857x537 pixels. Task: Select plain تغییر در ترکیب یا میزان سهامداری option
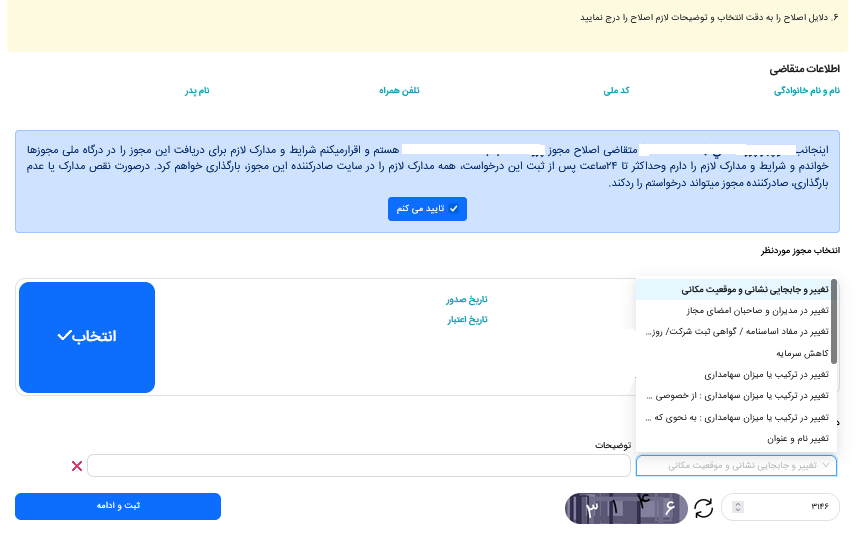(734, 375)
